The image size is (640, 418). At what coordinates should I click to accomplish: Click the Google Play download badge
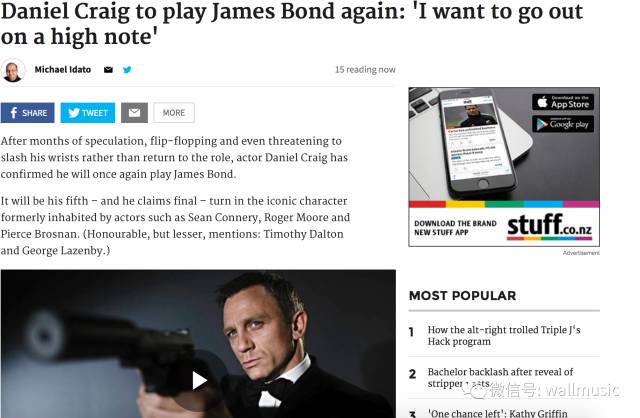pyautogui.click(x=563, y=124)
